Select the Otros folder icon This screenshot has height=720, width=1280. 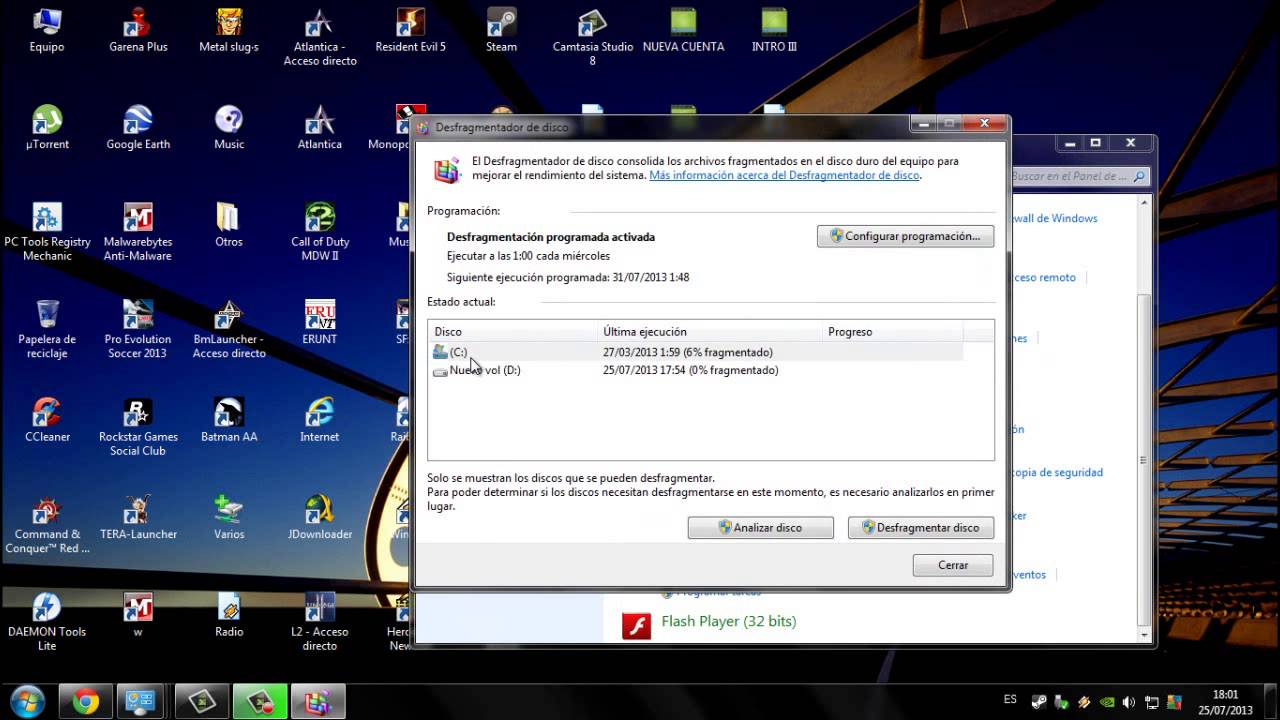click(229, 225)
